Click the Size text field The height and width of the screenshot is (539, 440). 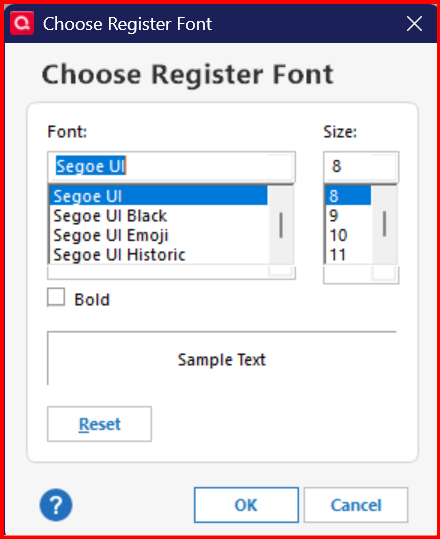tap(361, 167)
